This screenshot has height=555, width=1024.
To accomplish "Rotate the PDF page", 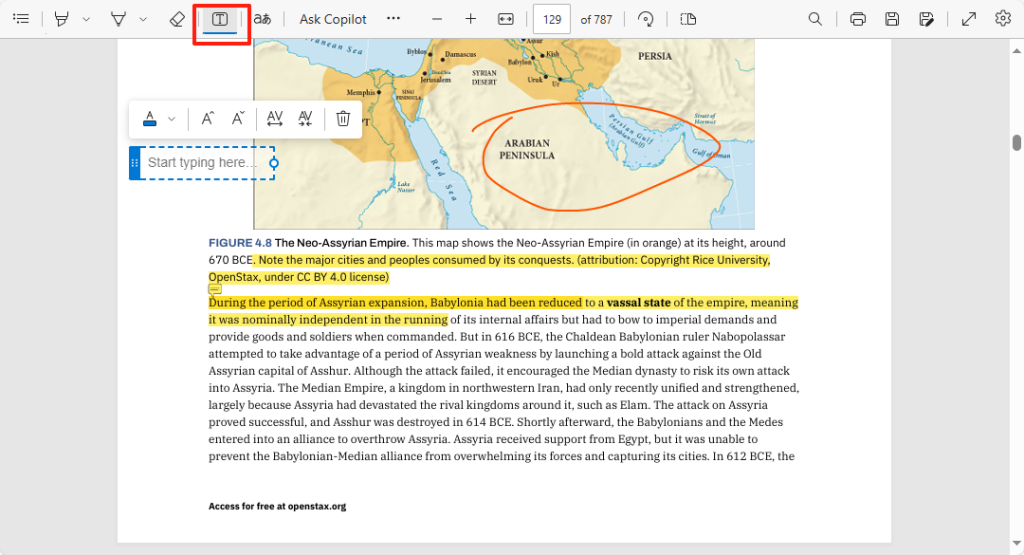I will [646, 19].
